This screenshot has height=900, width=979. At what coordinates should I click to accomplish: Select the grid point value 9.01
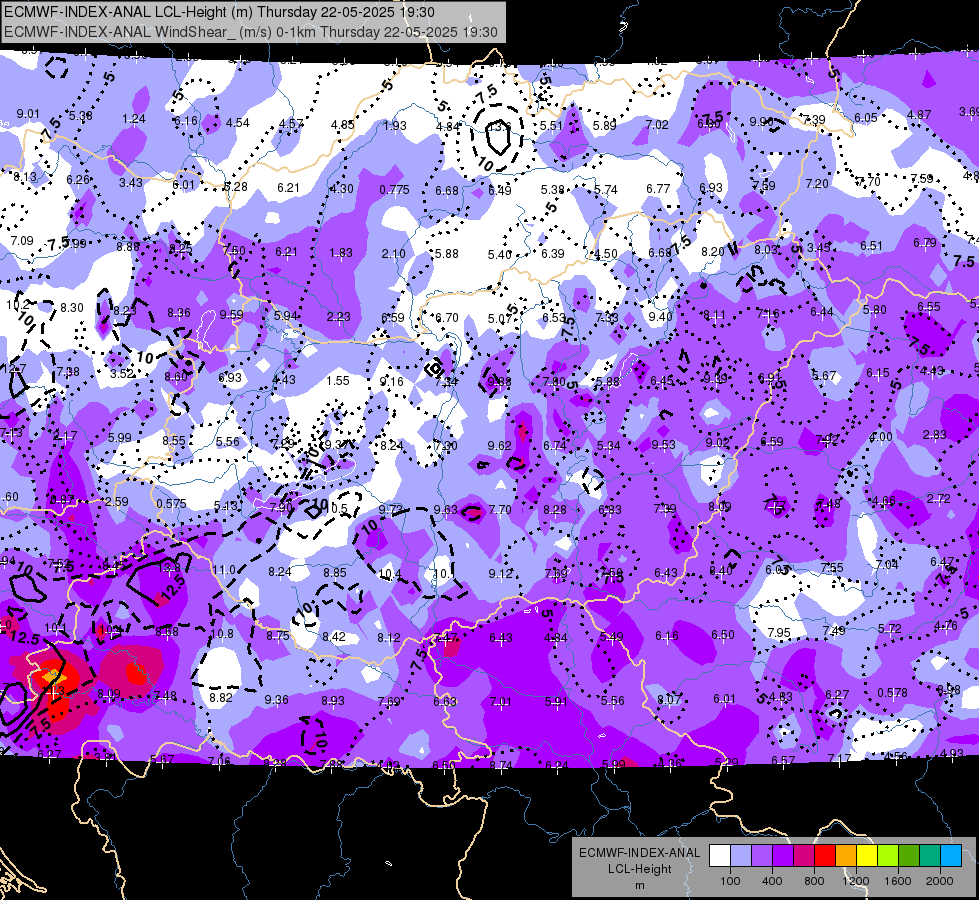[x=28, y=114]
